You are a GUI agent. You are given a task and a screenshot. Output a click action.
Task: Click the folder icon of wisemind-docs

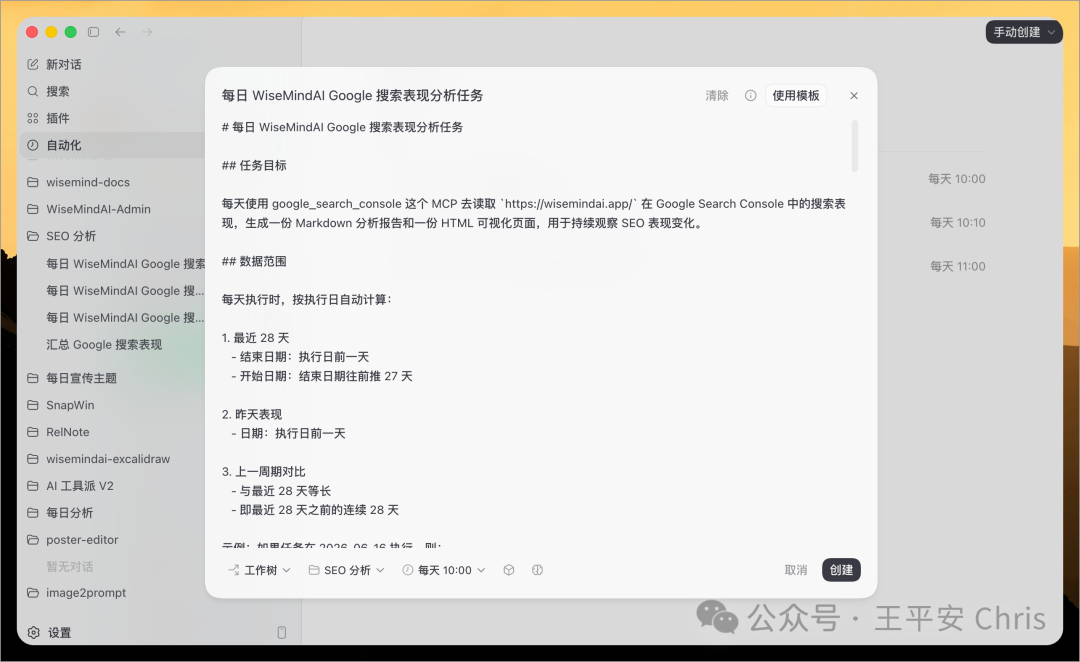(32, 182)
